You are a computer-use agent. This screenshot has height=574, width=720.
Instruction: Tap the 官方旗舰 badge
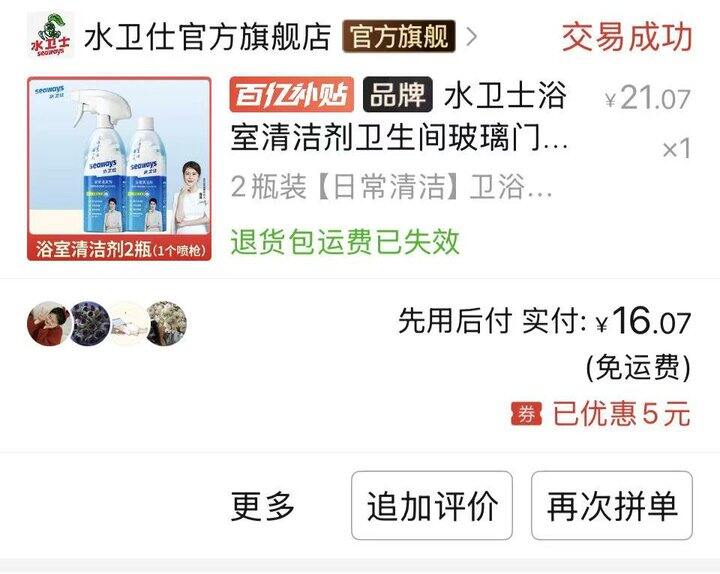pos(399,36)
